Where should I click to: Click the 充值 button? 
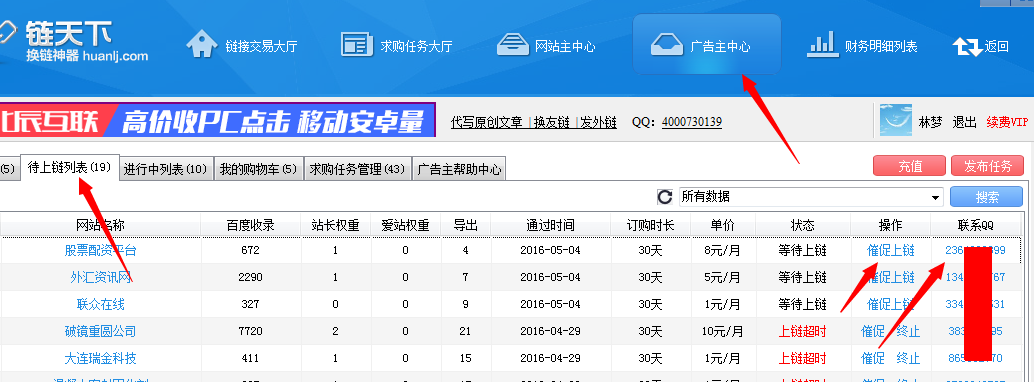(910, 166)
